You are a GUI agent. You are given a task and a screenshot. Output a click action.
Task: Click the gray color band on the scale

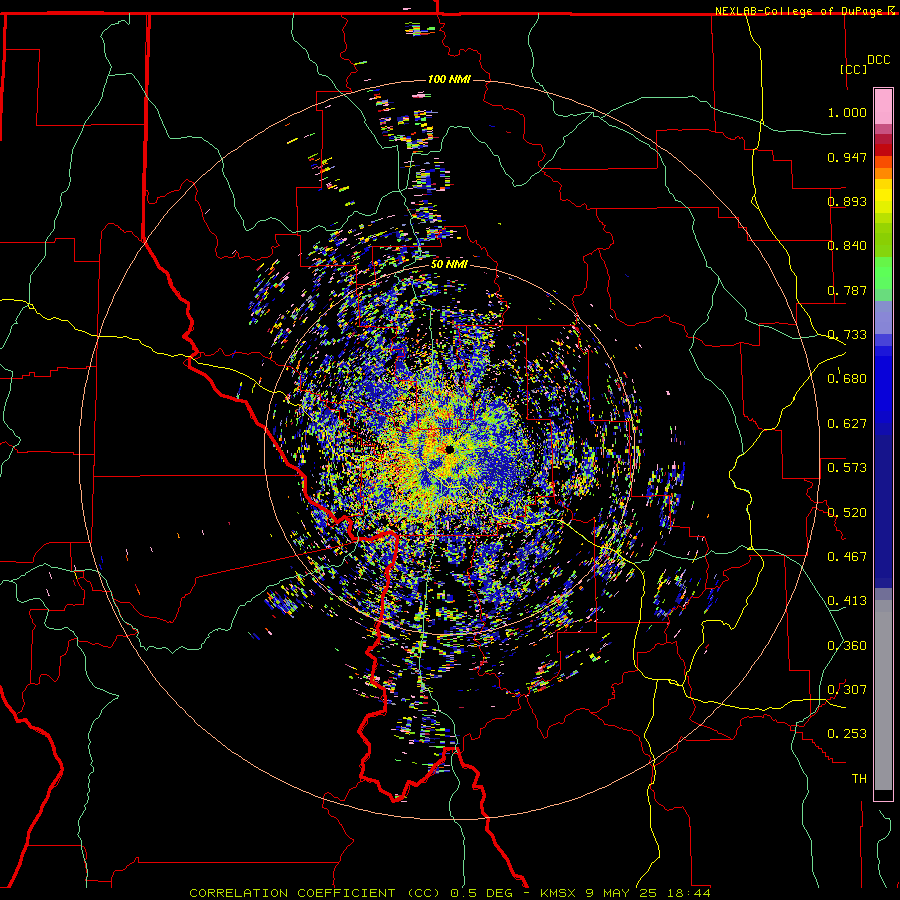pyautogui.click(x=883, y=695)
